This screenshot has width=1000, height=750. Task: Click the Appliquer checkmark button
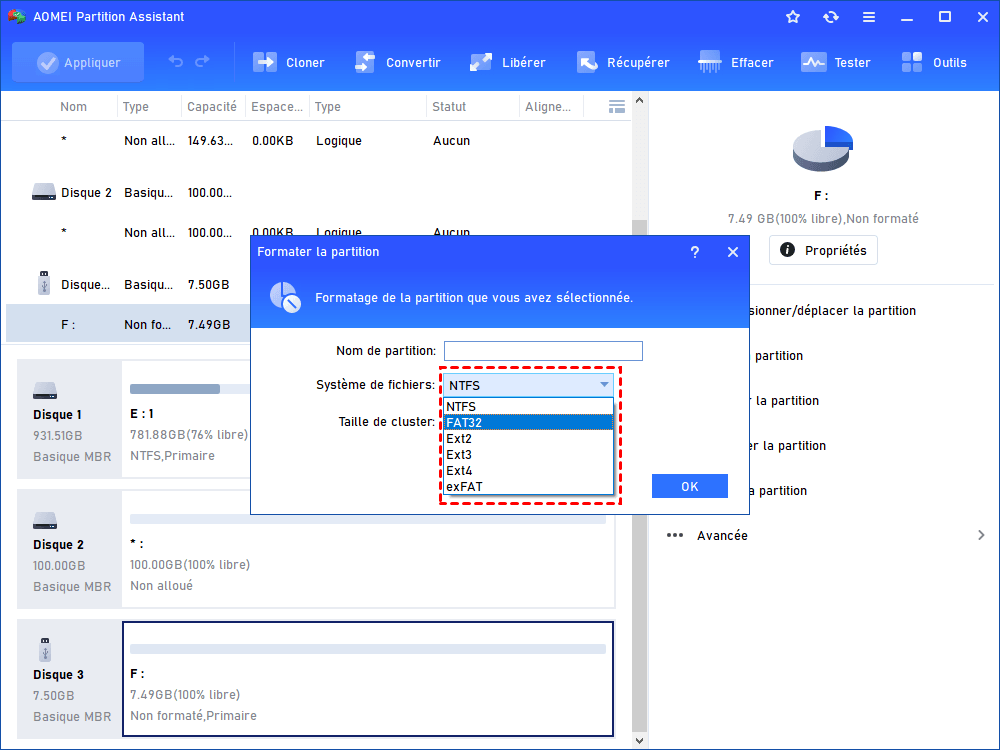coord(78,62)
